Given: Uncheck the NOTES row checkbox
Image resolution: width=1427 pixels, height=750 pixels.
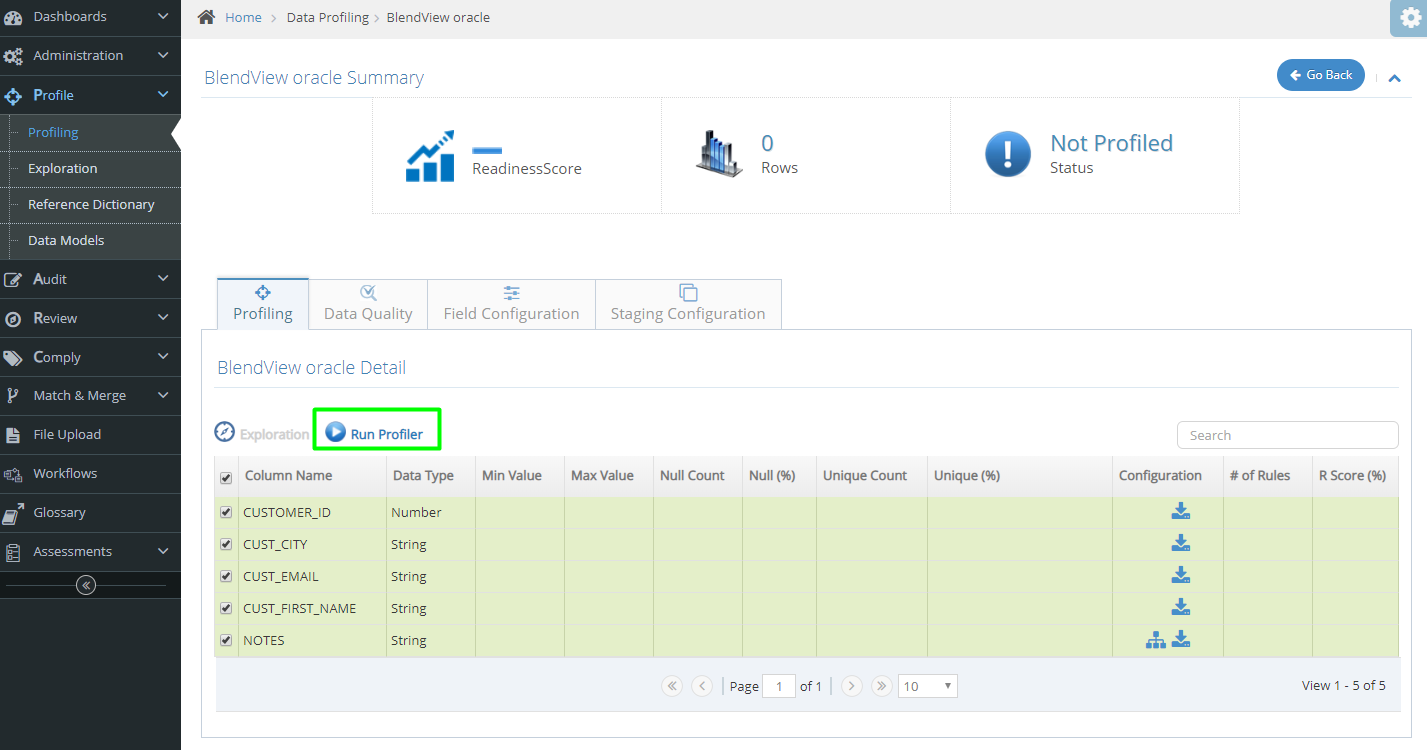Looking at the screenshot, I should (x=226, y=641).
